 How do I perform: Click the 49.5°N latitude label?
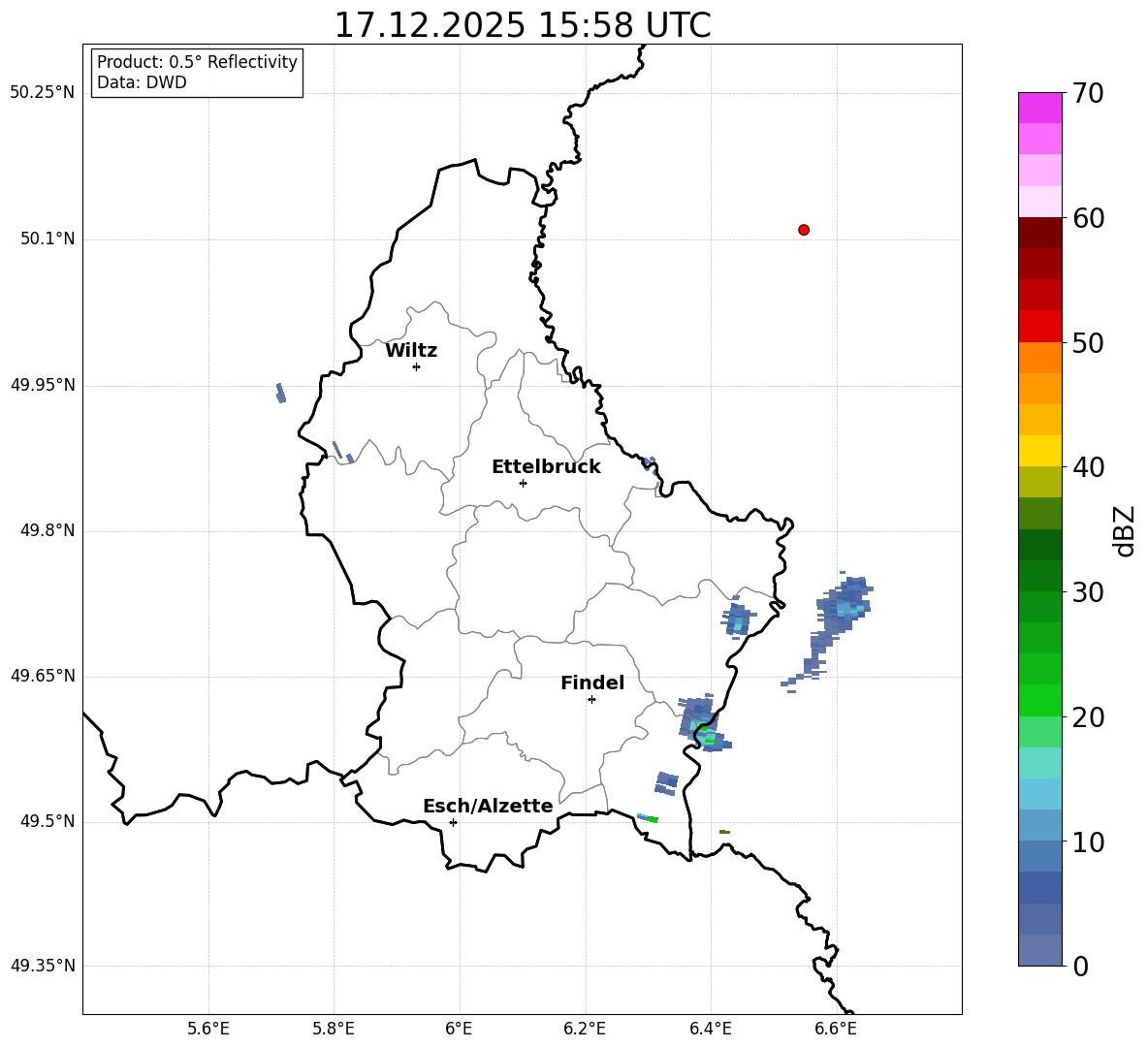point(48,821)
